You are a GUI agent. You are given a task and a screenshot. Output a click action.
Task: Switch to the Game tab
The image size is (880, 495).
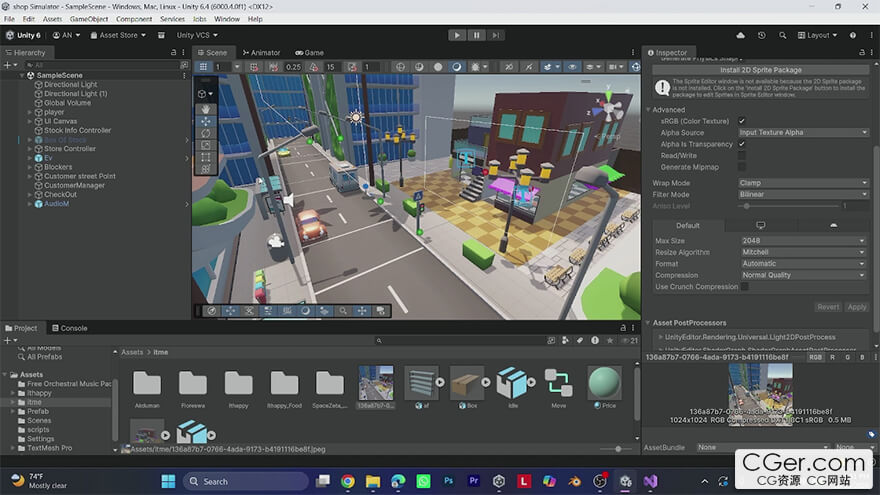[x=309, y=52]
